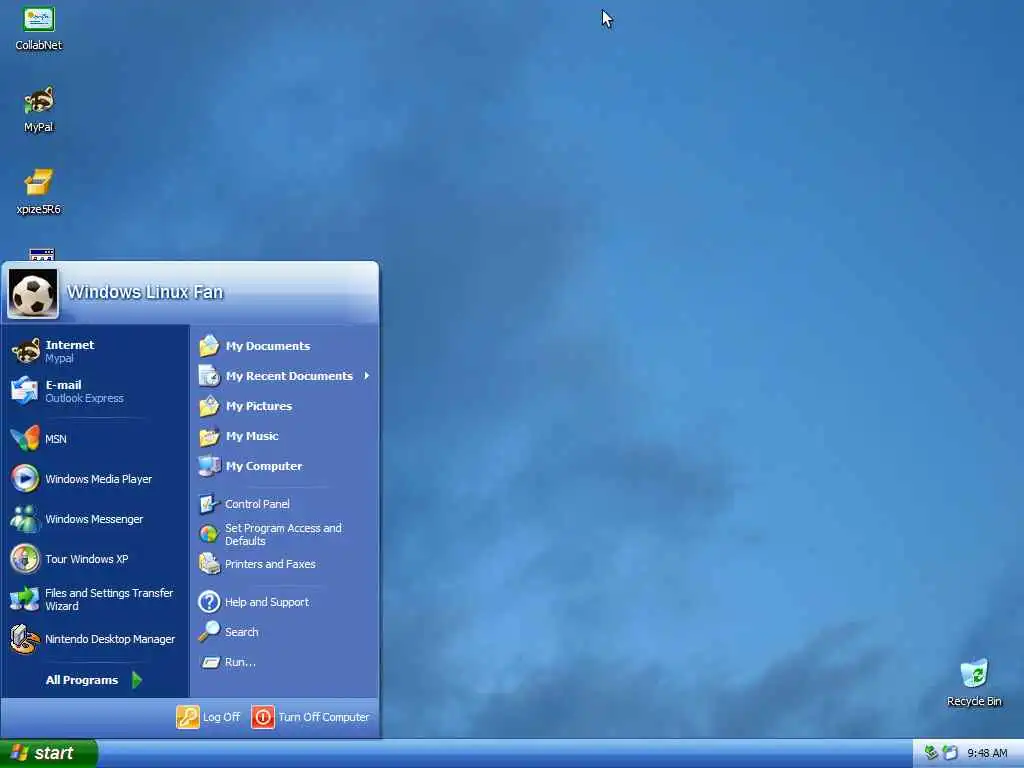
Task: Click the Windows Messenger label
Action: 94,519
